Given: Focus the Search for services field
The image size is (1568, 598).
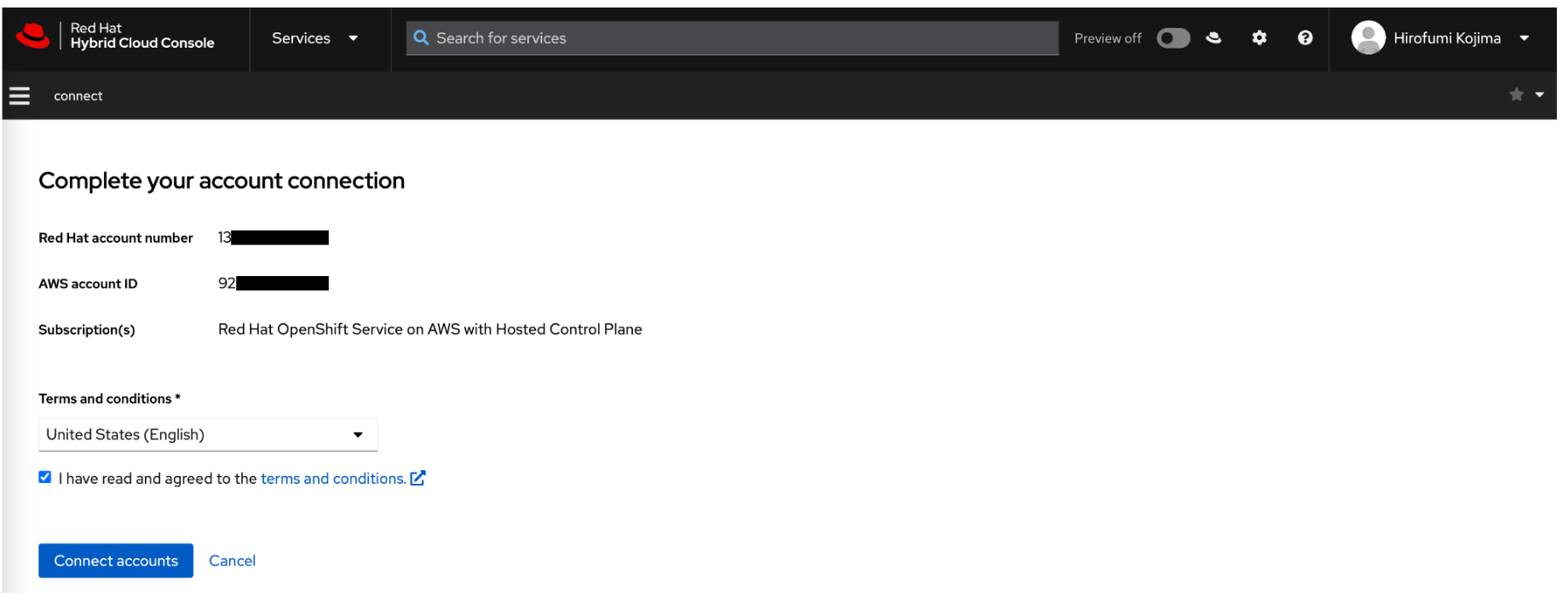Looking at the screenshot, I should (x=733, y=38).
